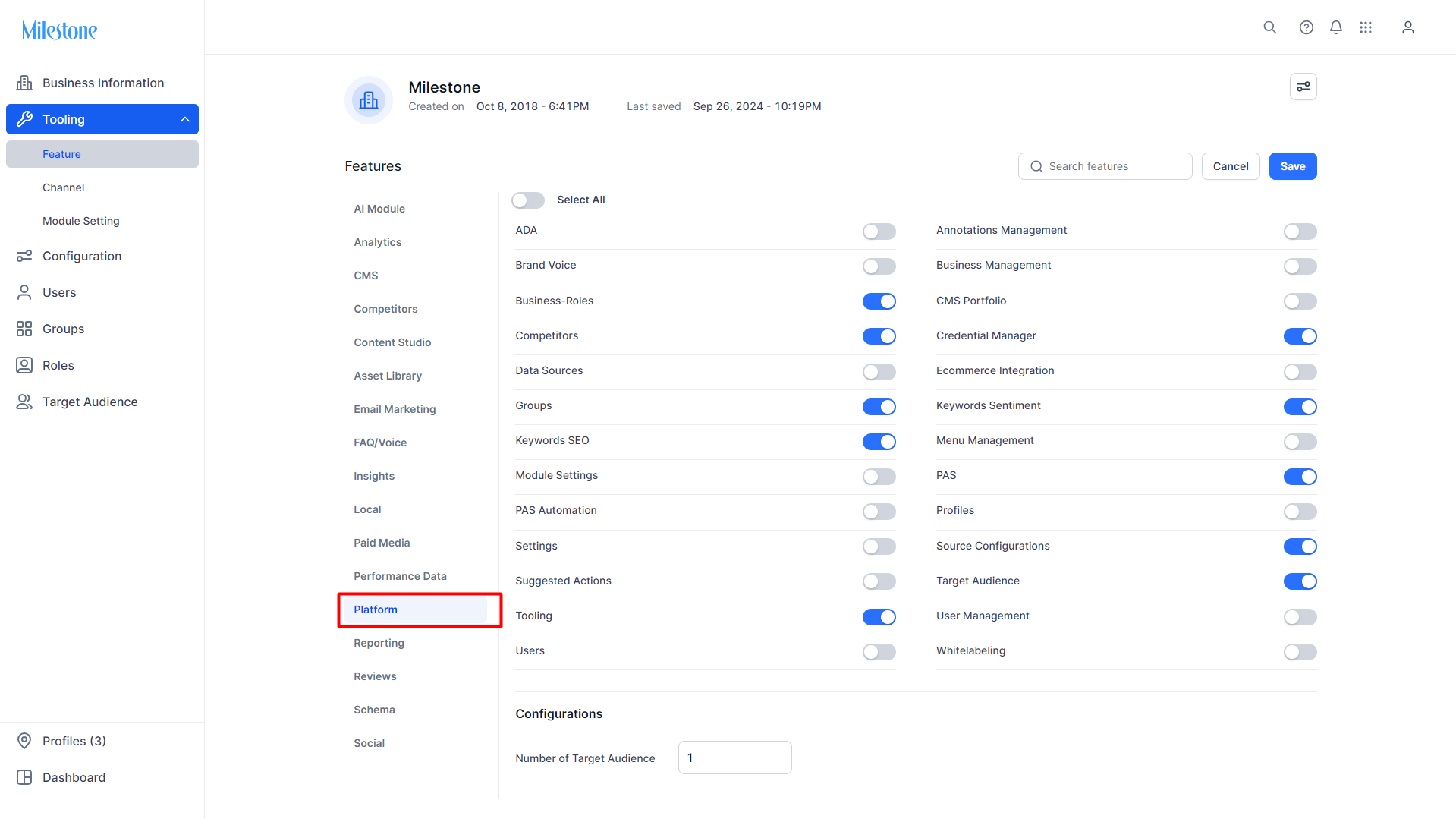1456x819 pixels.
Task: Click the Roles badge icon
Action: coord(24,365)
